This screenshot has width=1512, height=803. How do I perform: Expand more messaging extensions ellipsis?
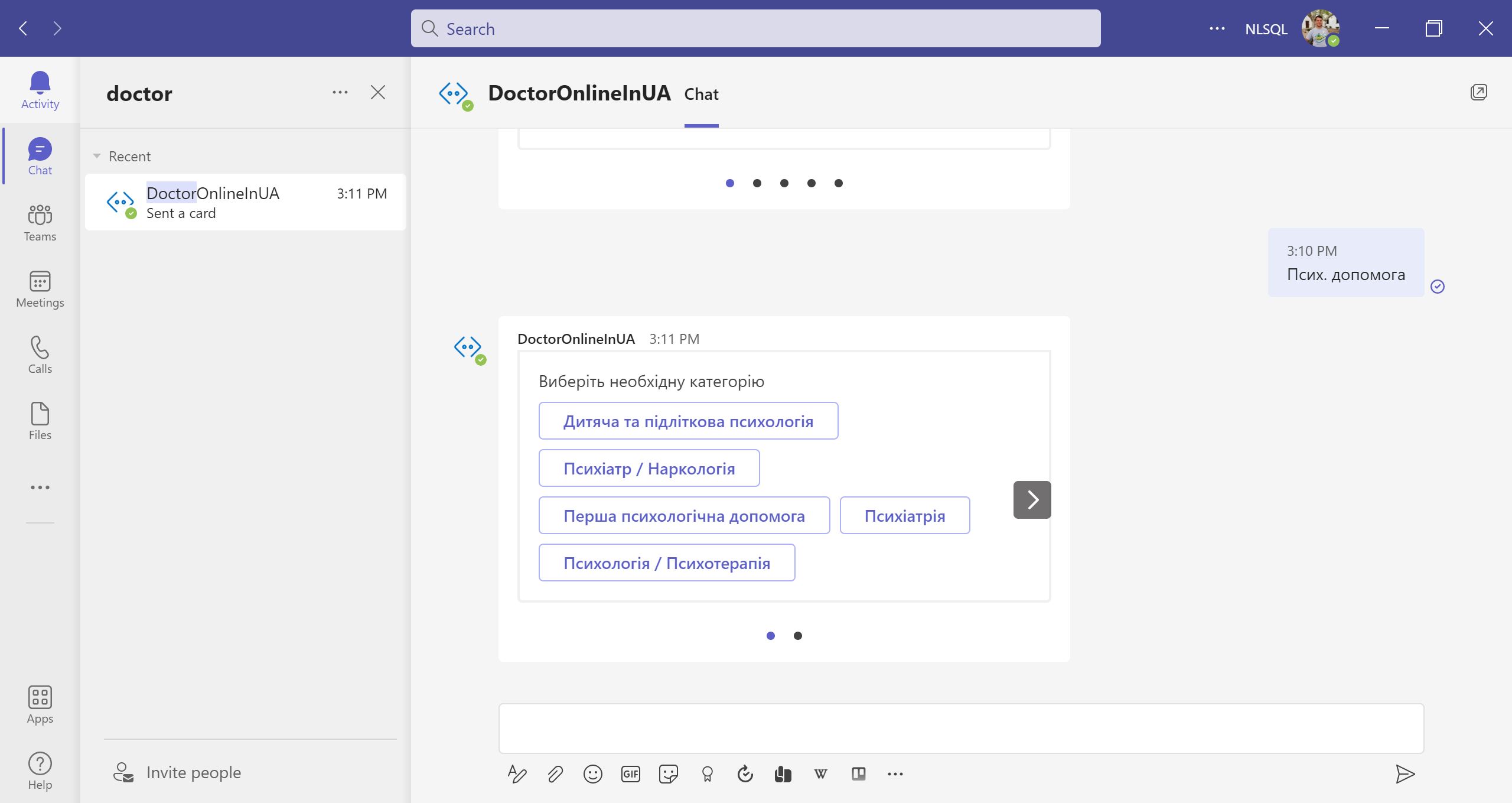895,774
